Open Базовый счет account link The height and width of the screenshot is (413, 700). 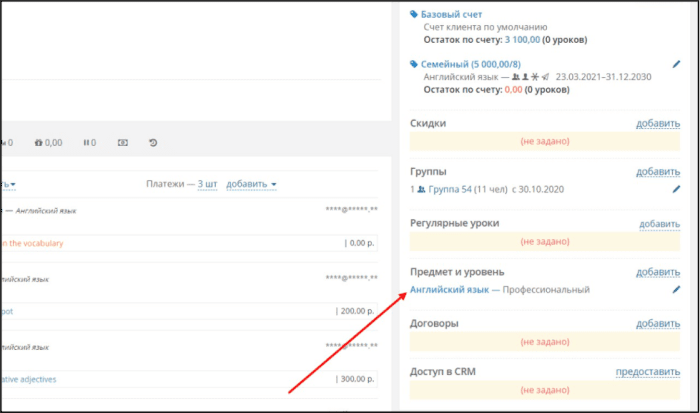451,14
